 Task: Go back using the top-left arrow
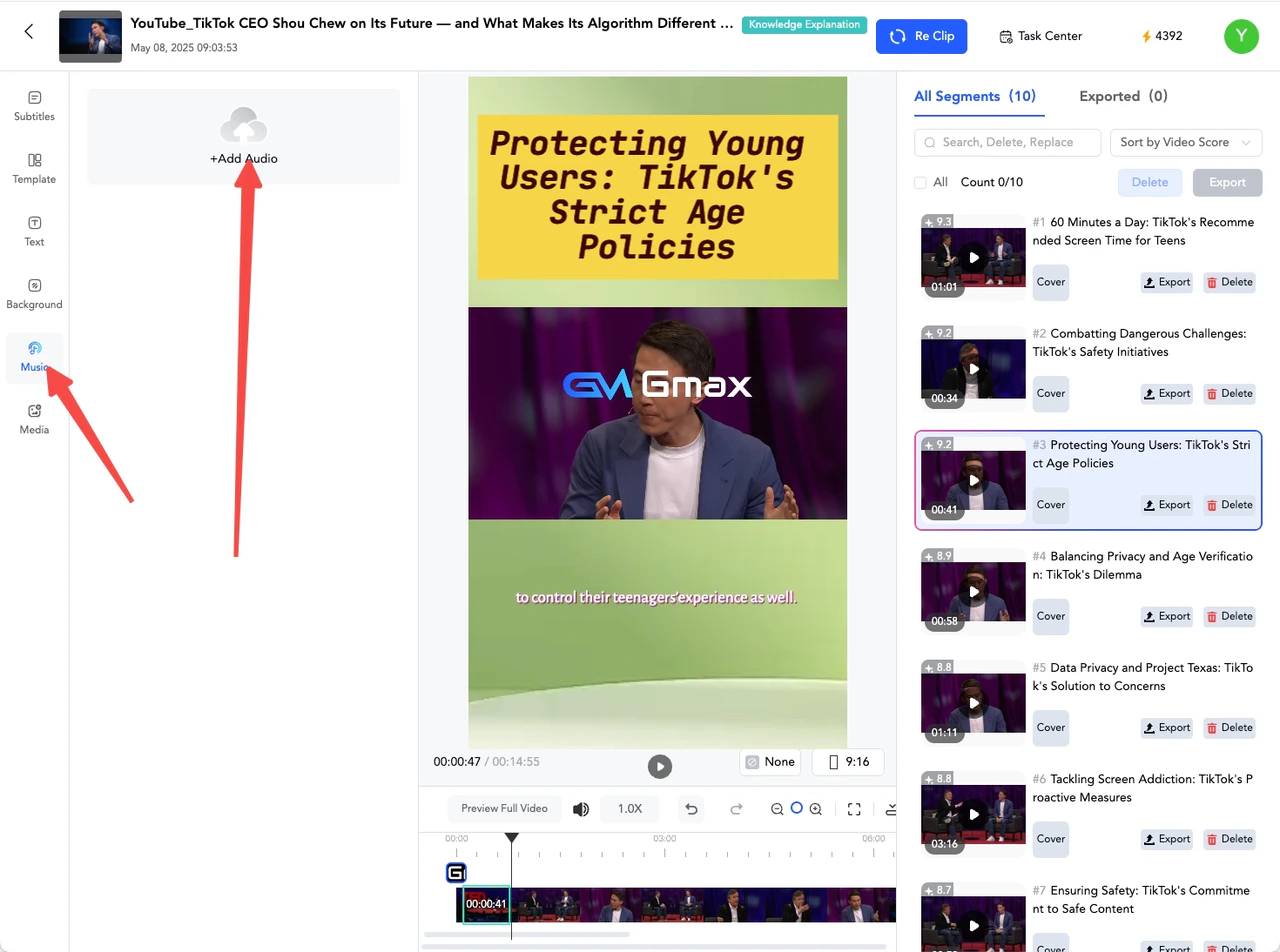(29, 32)
